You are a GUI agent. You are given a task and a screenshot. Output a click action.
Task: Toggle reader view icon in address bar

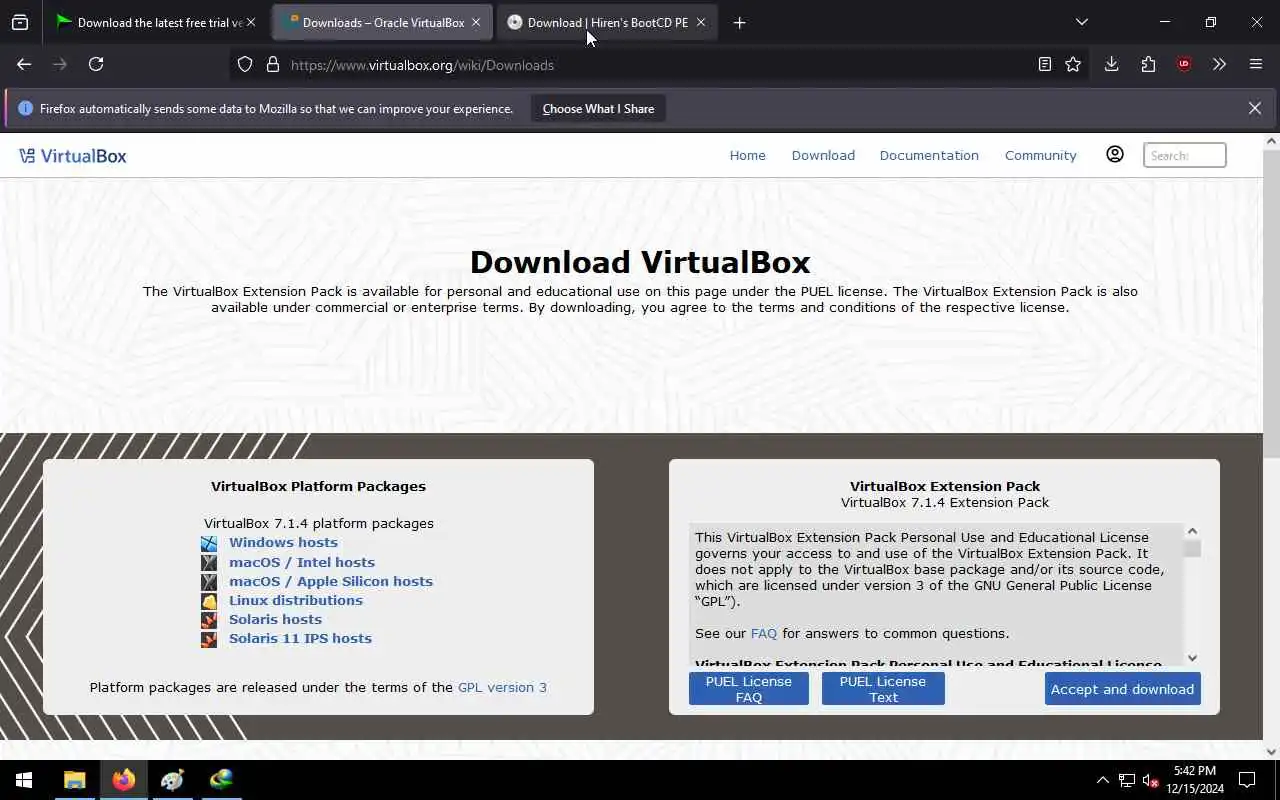coord(1045,65)
